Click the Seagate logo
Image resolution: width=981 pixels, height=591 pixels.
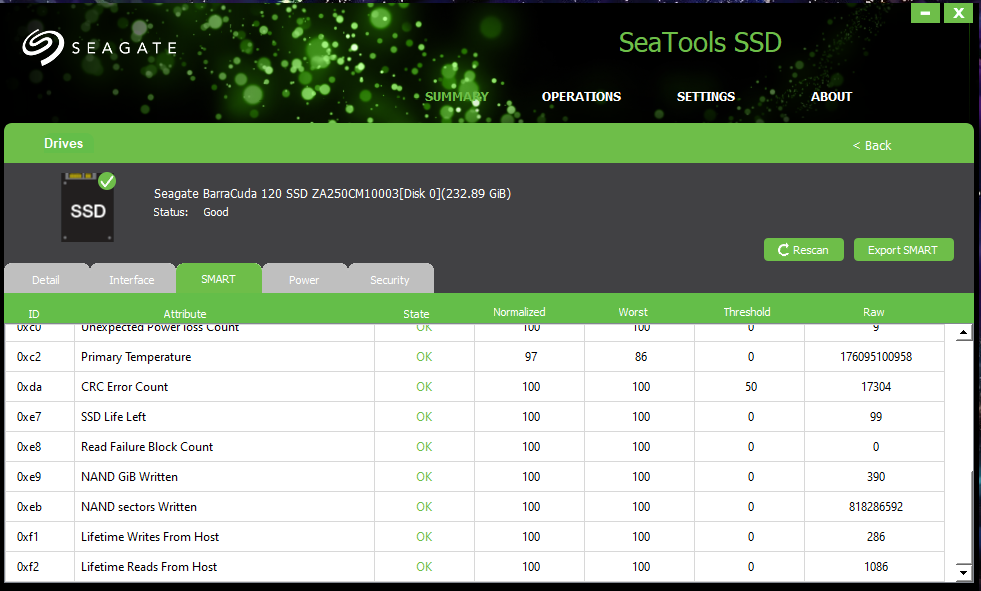pyautogui.click(x=99, y=48)
